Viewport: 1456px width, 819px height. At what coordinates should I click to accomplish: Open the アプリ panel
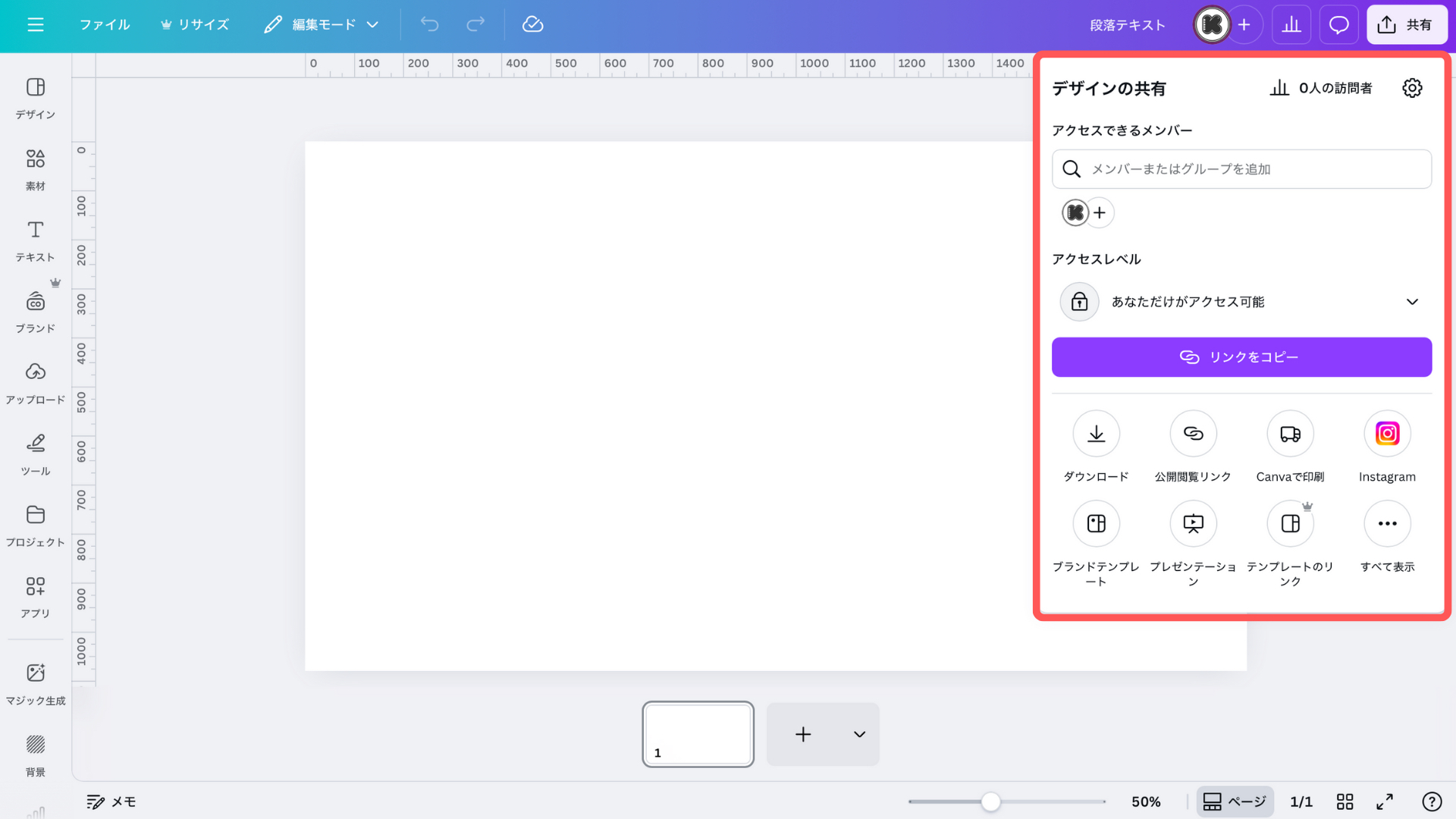coord(36,598)
